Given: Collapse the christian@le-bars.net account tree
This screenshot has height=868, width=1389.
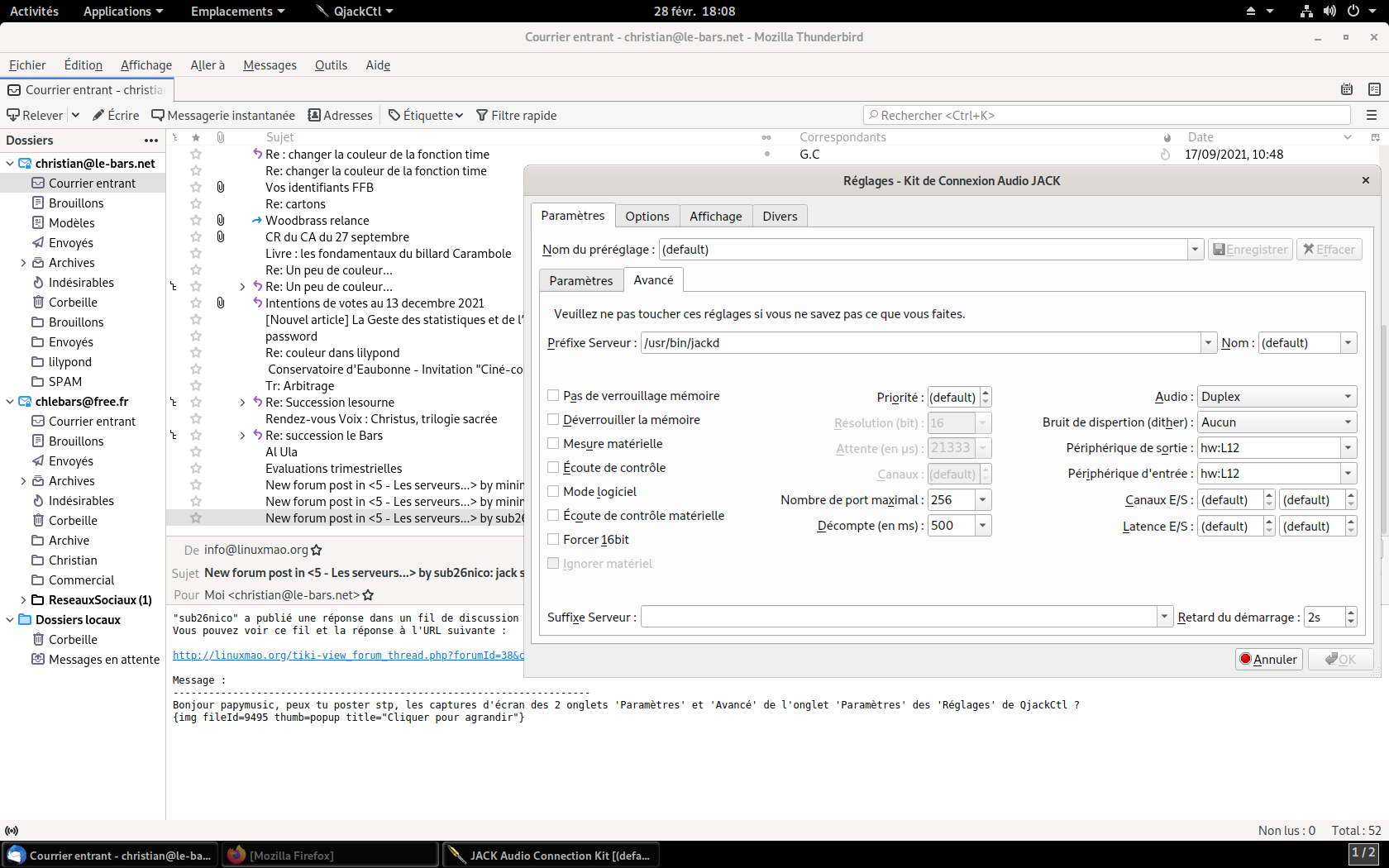Looking at the screenshot, I should coord(10,164).
